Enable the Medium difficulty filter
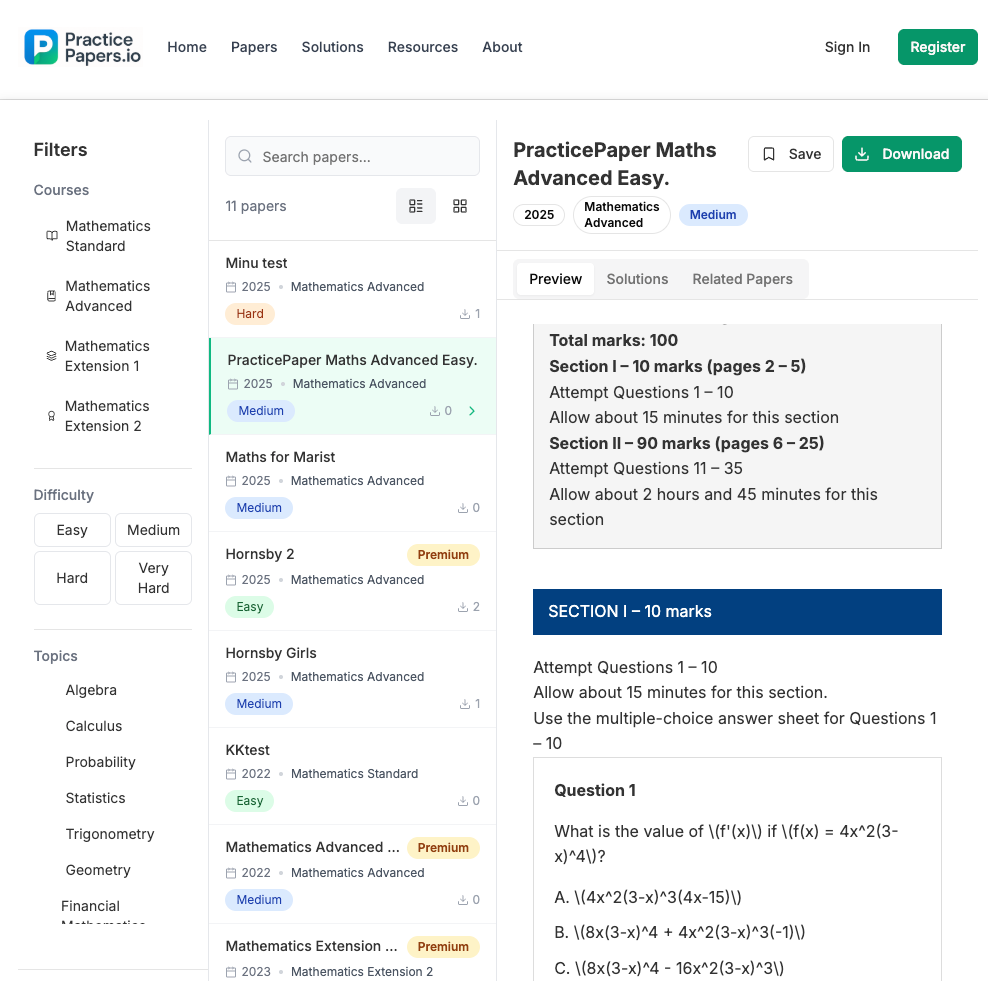 [153, 530]
